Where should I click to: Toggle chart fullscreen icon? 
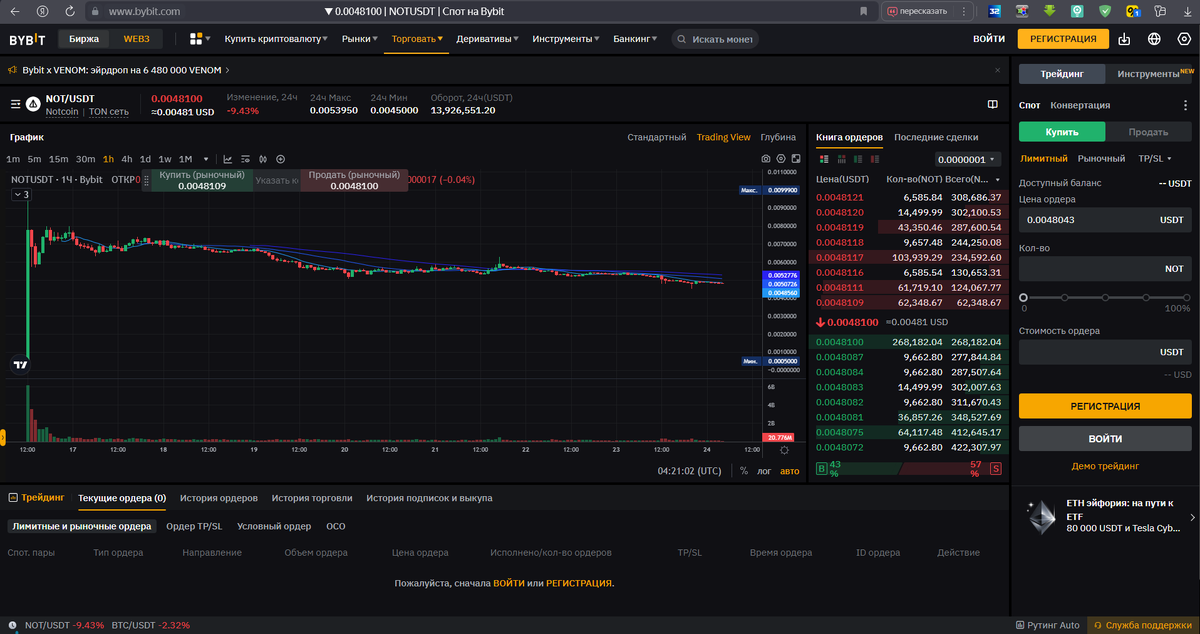[x=796, y=159]
